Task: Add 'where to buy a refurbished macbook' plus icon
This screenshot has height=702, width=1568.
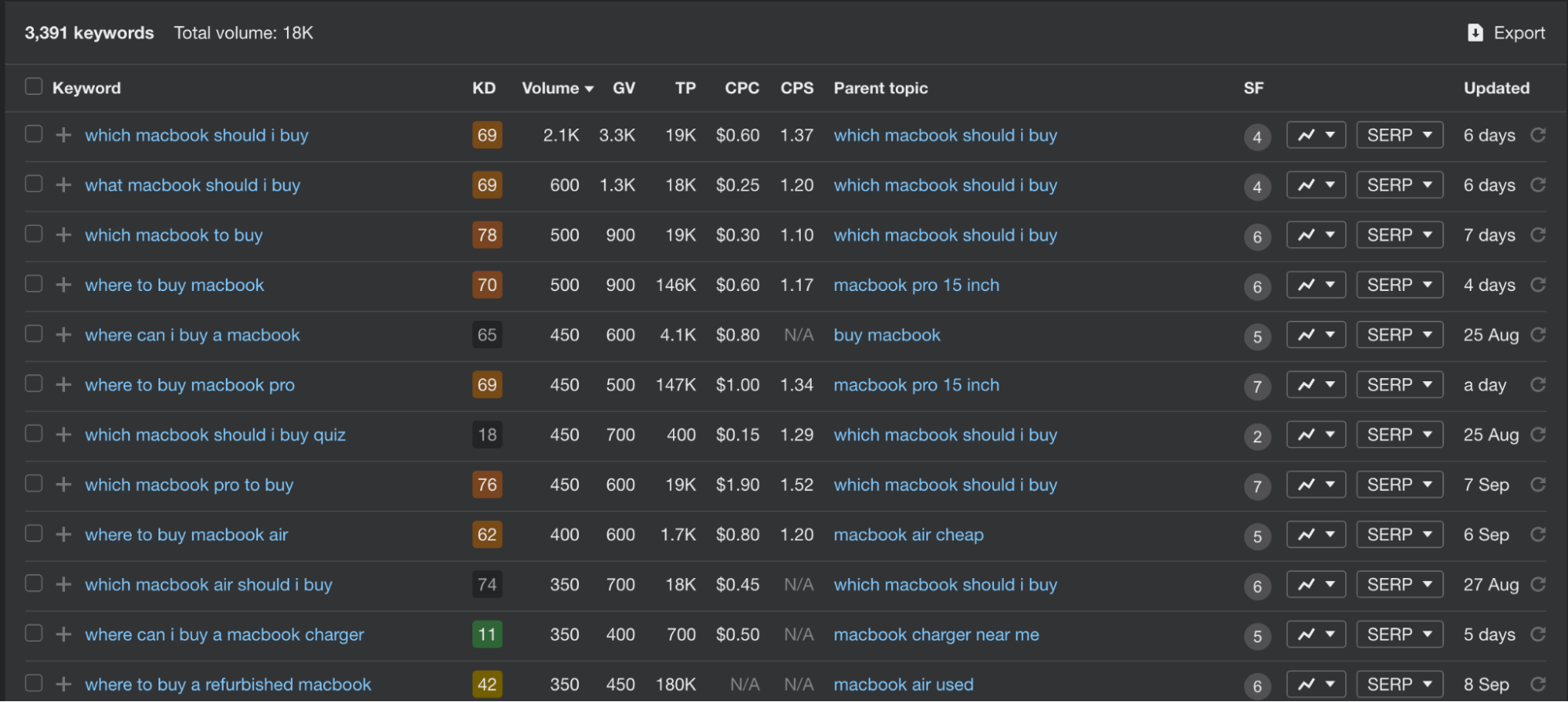Action: (64, 685)
